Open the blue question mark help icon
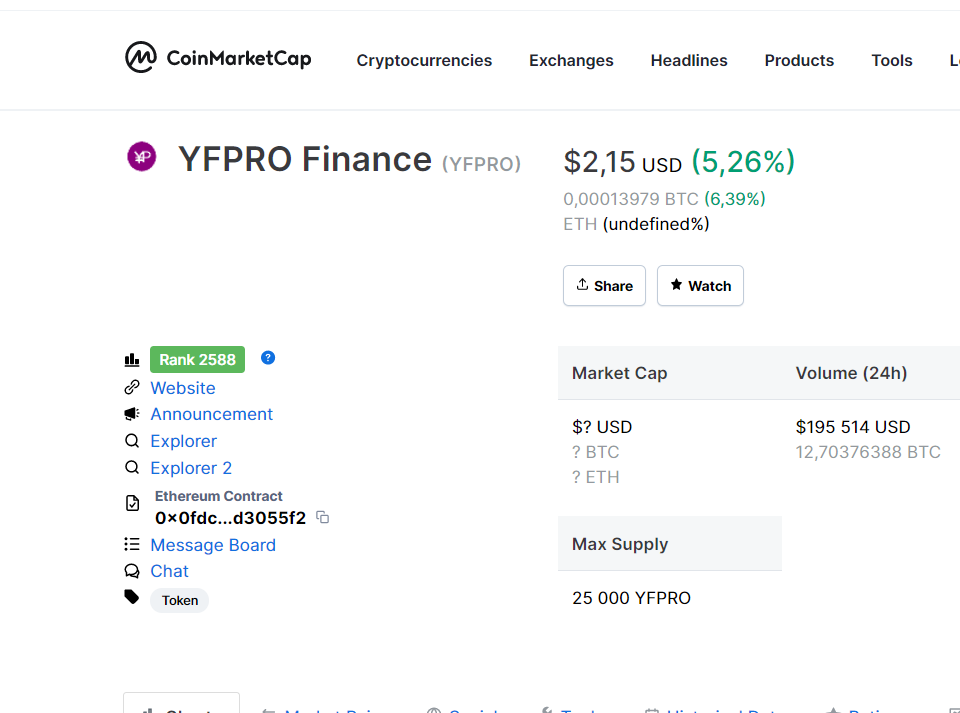The width and height of the screenshot is (960, 713). click(x=268, y=358)
